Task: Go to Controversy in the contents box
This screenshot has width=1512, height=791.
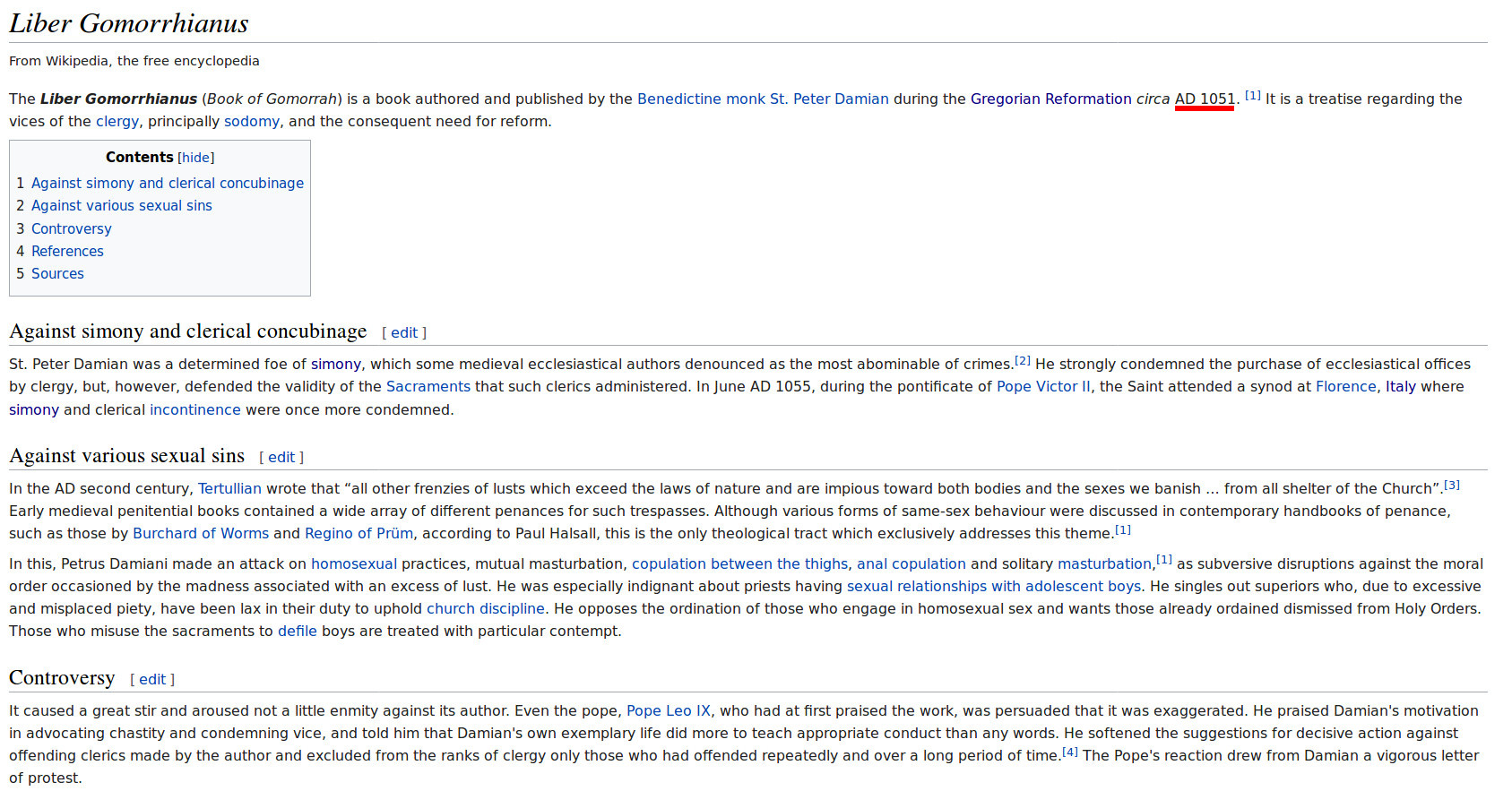Action: (72, 228)
